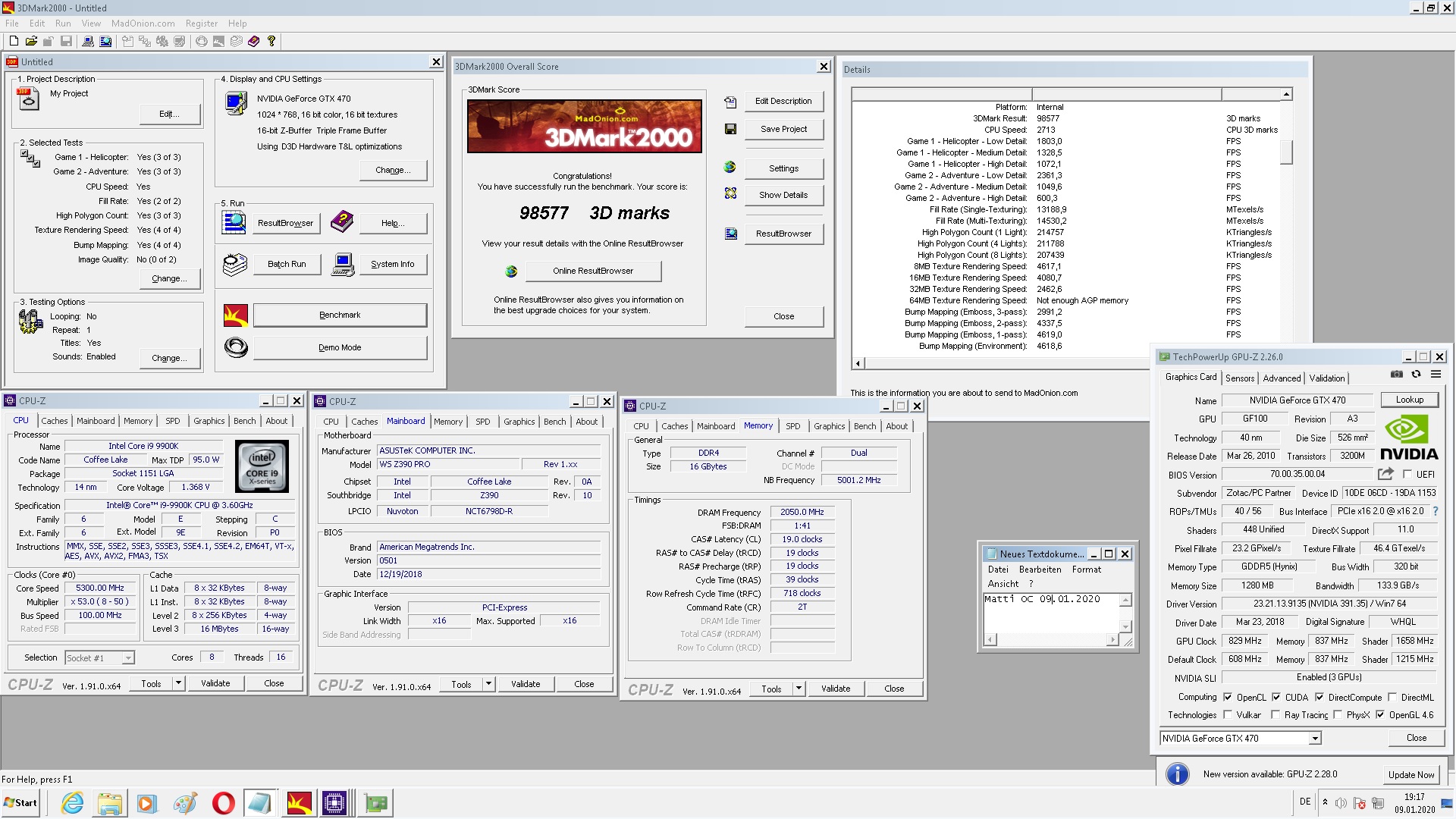The image size is (1456, 819).
Task: Open Windows Explorer folder on taskbar
Action: [x=110, y=802]
